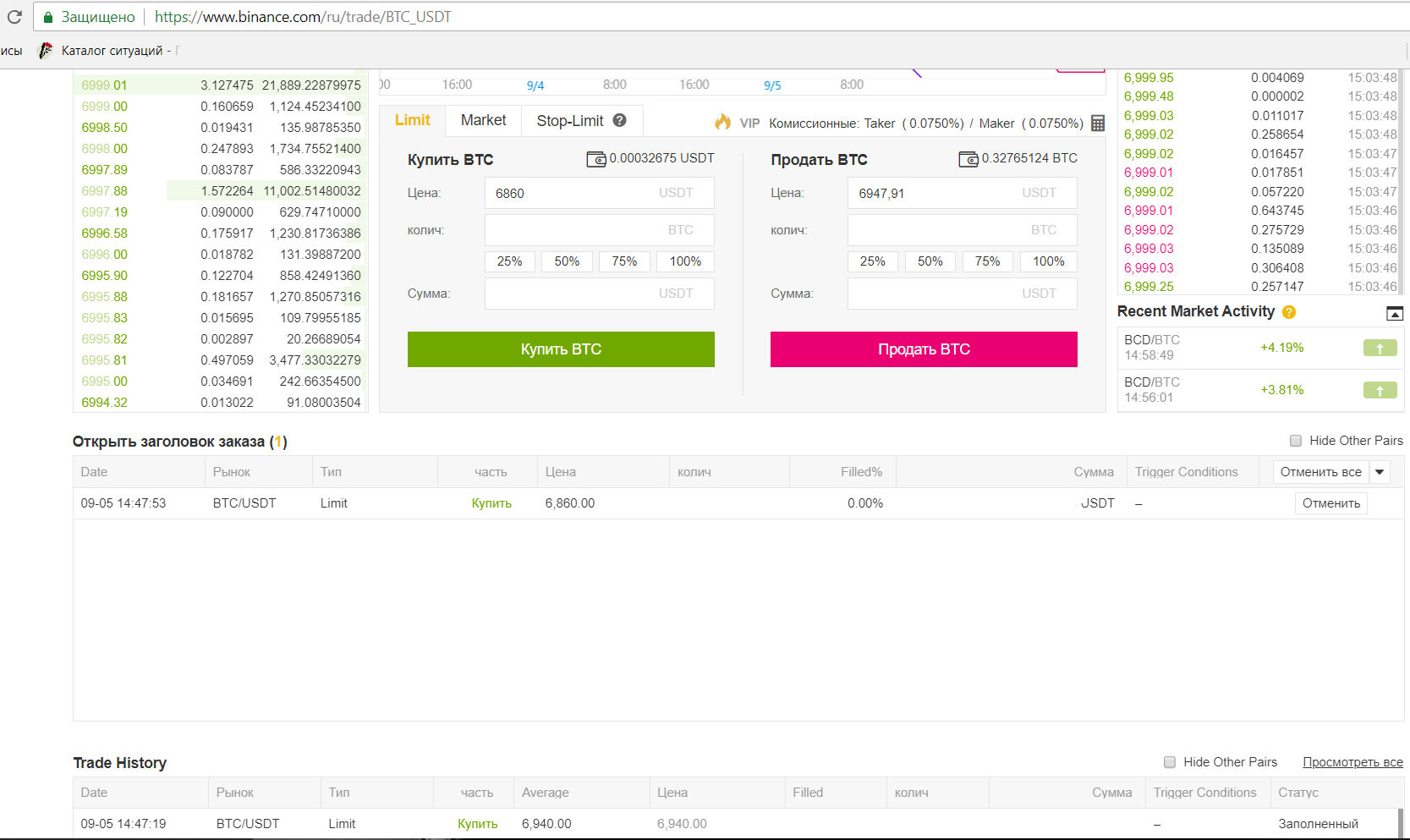Expand the Отменить все dropdown arrow
The height and width of the screenshot is (840, 1410).
(x=1380, y=472)
